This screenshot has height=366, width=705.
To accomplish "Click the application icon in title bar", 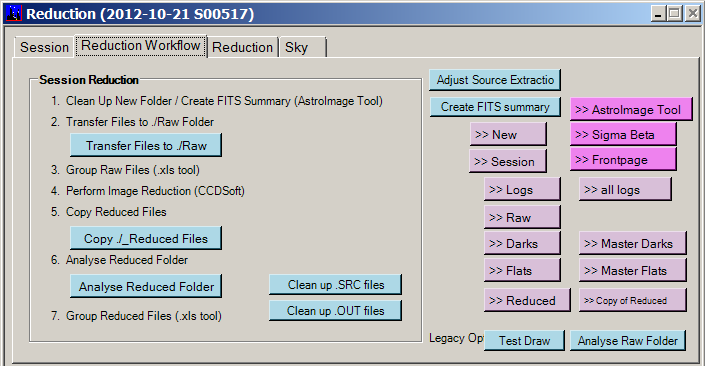I will tap(14, 13).
